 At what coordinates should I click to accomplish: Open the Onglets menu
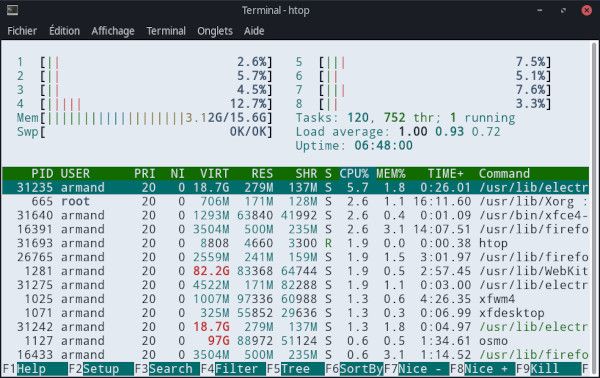(x=215, y=31)
